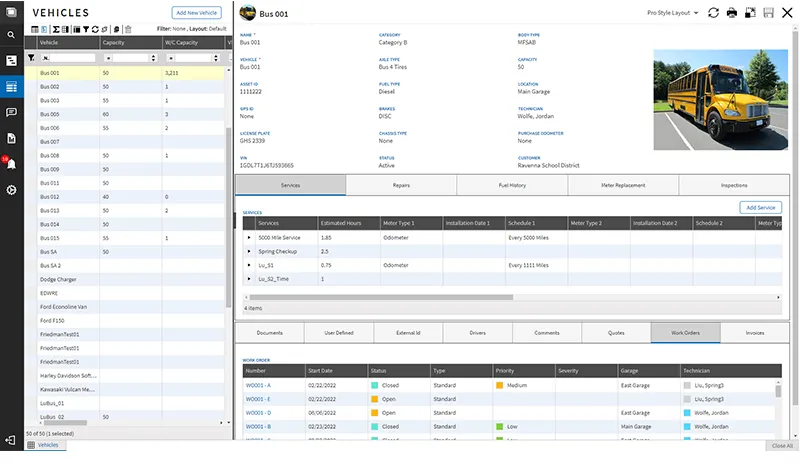The height and width of the screenshot is (469, 800).
Task: Click the trash delete icon in grid toolbar
Action: tap(128, 29)
